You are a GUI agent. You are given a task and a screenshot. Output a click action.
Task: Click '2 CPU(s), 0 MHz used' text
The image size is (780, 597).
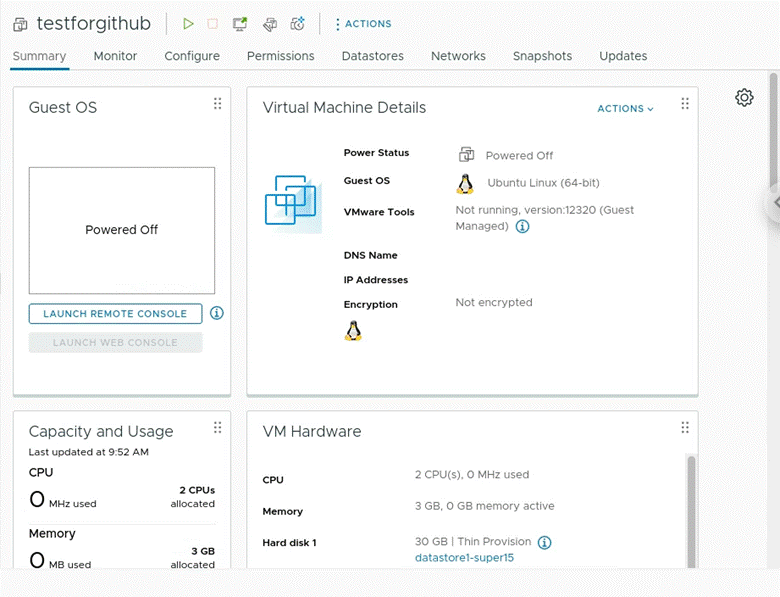pos(472,475)
